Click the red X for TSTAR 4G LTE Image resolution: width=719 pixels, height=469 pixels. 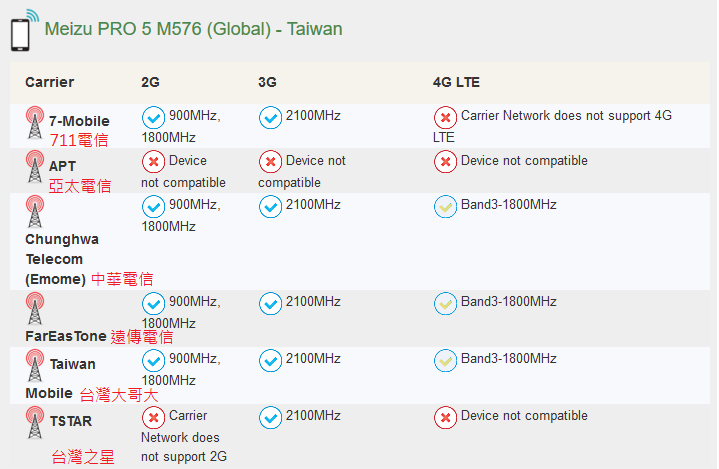pyautogui.click(x=445, y=418)
